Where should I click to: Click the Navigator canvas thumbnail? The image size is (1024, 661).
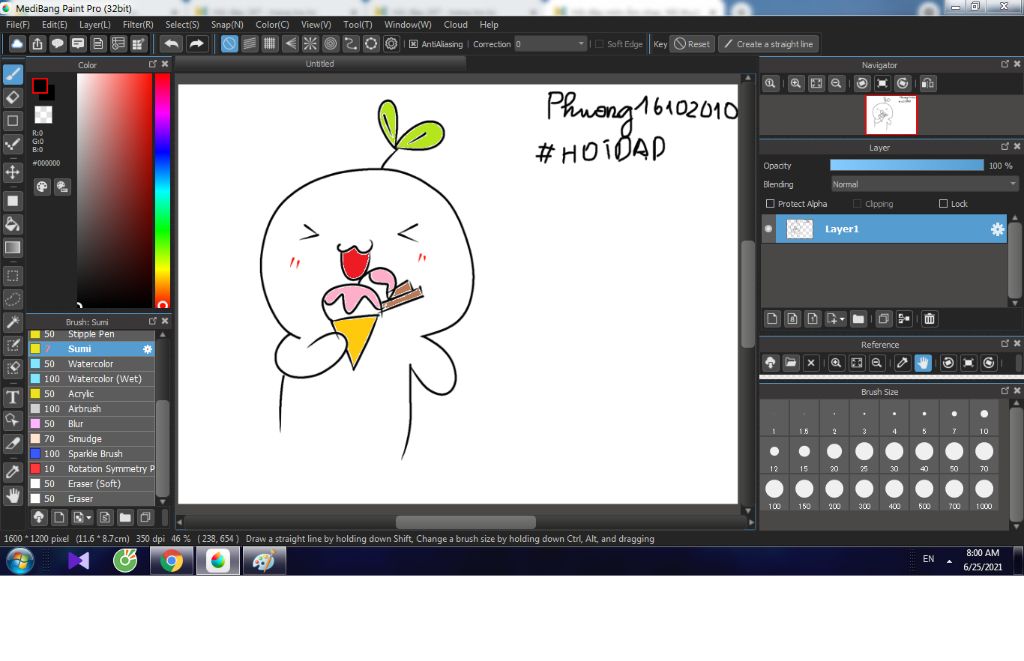point(891,115)
